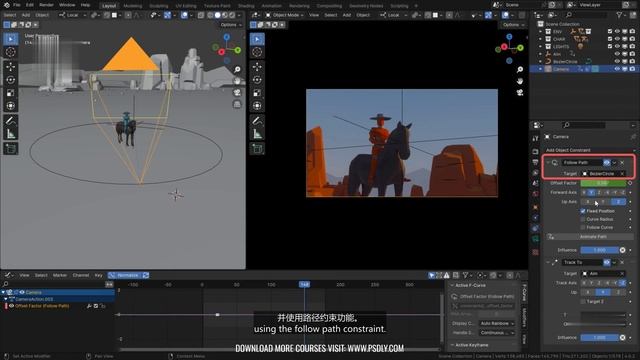
Task: Toggle camera view icon in left viewport
Action: coord(237,92)
